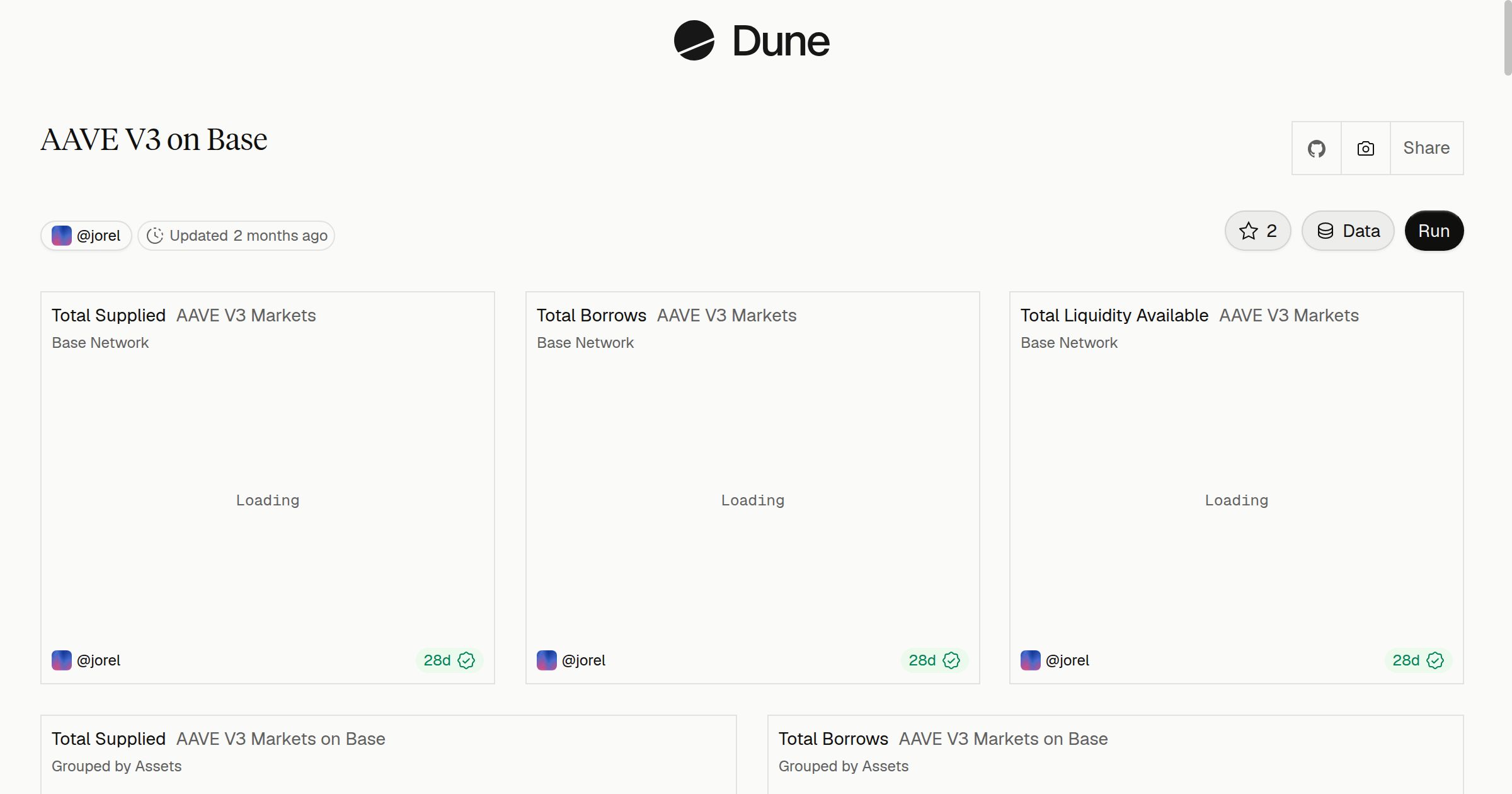Image resolution: width=1512 pixels, height=794 pixels.
Task: Open Total Supplied Base Network chart title
Action: point(108,315)
